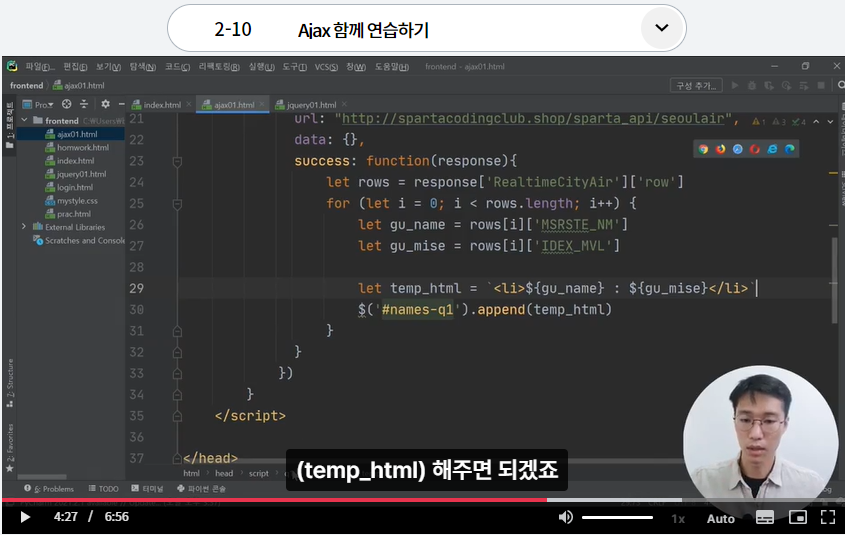Collapse the frontend folder
The image size is (845, 535).
[x=24, y=120]
